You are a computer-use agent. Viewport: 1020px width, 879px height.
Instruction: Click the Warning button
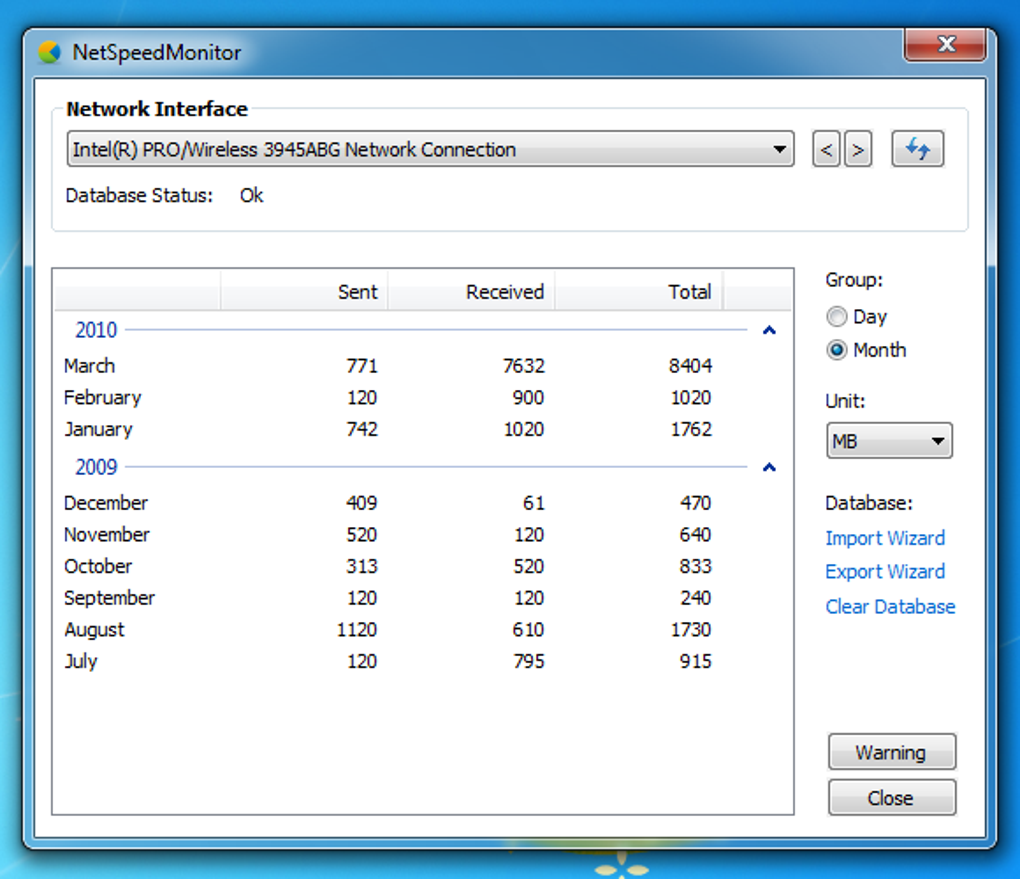tap(892, 752)
